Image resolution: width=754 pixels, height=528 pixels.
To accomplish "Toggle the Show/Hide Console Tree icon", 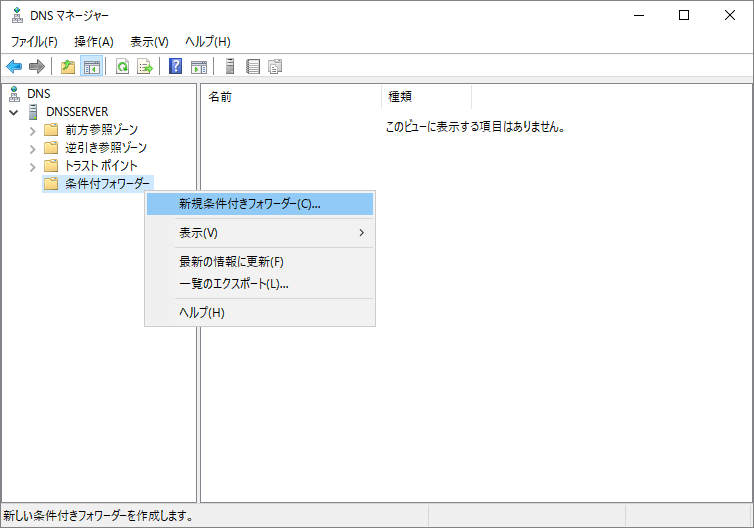I will pos(91,67).
